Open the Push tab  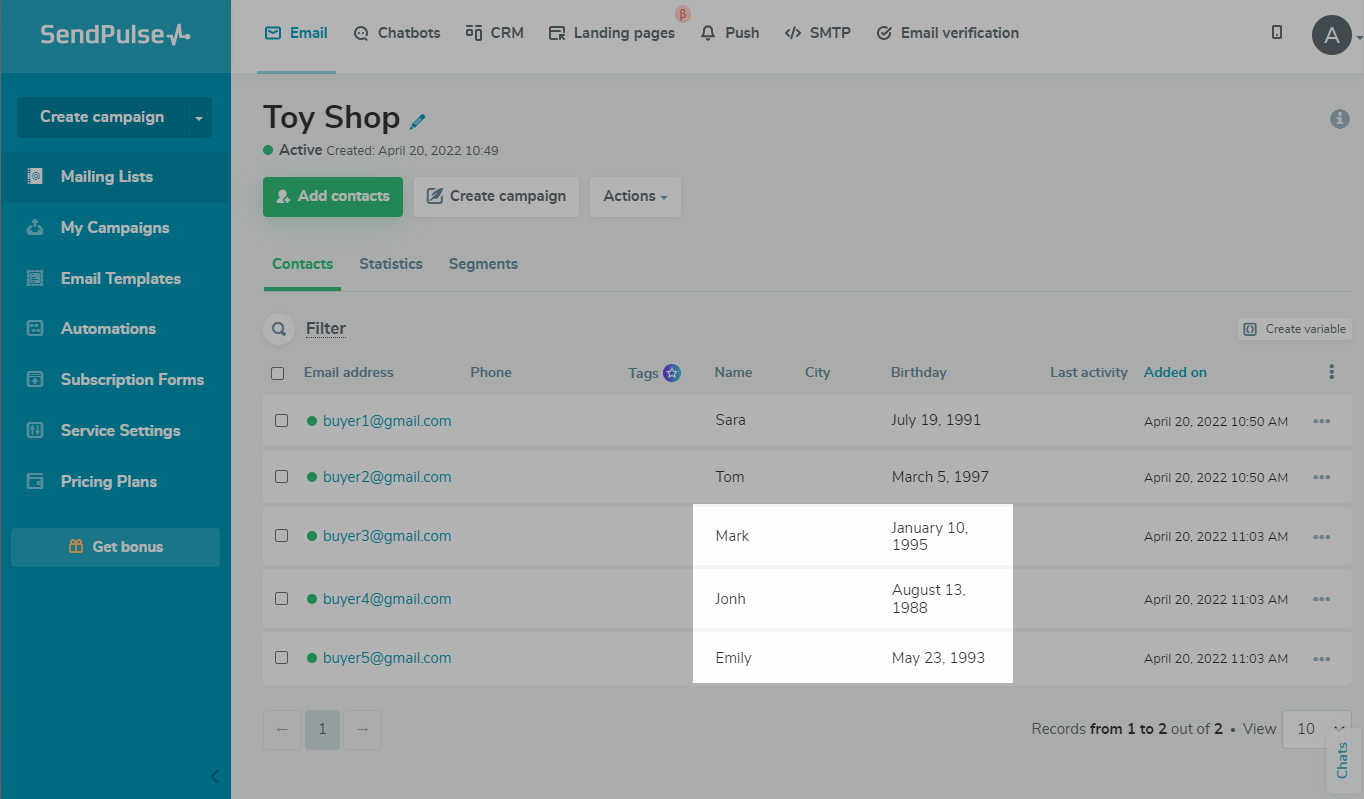click(x=730, y=33)
